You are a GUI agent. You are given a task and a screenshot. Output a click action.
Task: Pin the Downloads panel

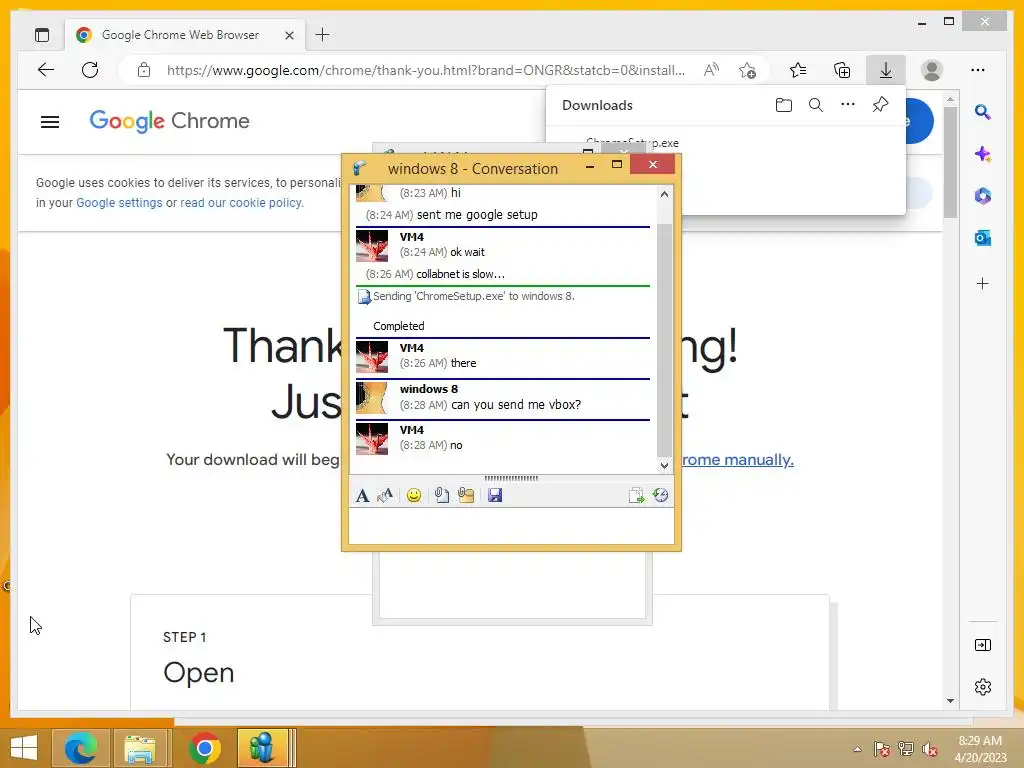click(880, 104)
